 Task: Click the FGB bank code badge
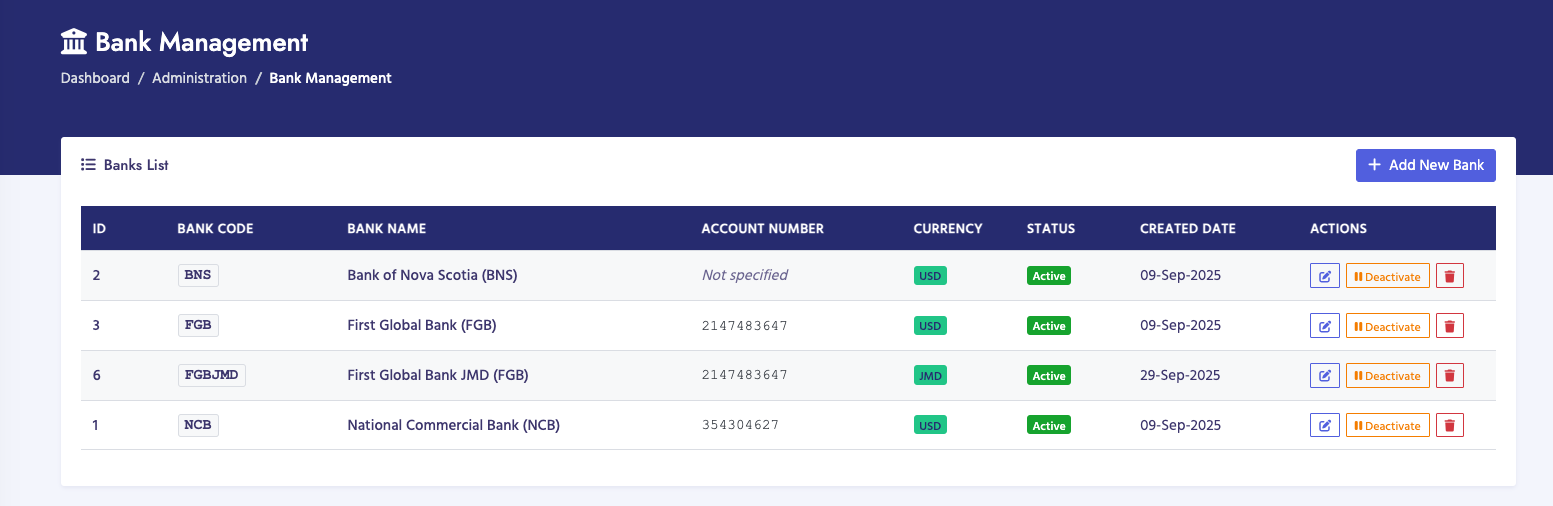pos(198,325)
